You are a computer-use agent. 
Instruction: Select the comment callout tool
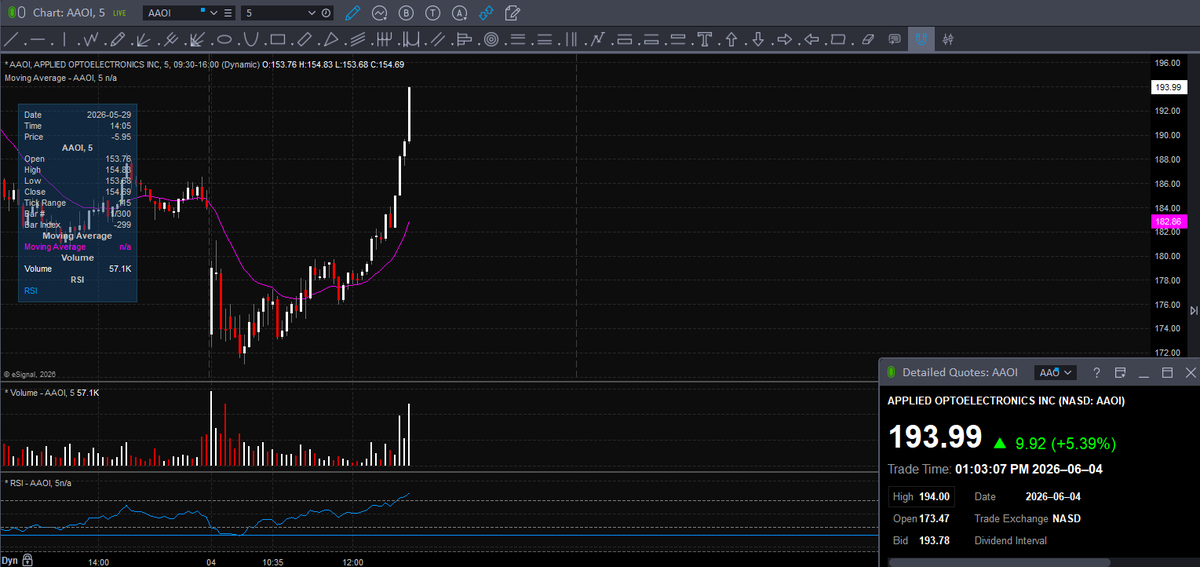[x=894, y=40]
